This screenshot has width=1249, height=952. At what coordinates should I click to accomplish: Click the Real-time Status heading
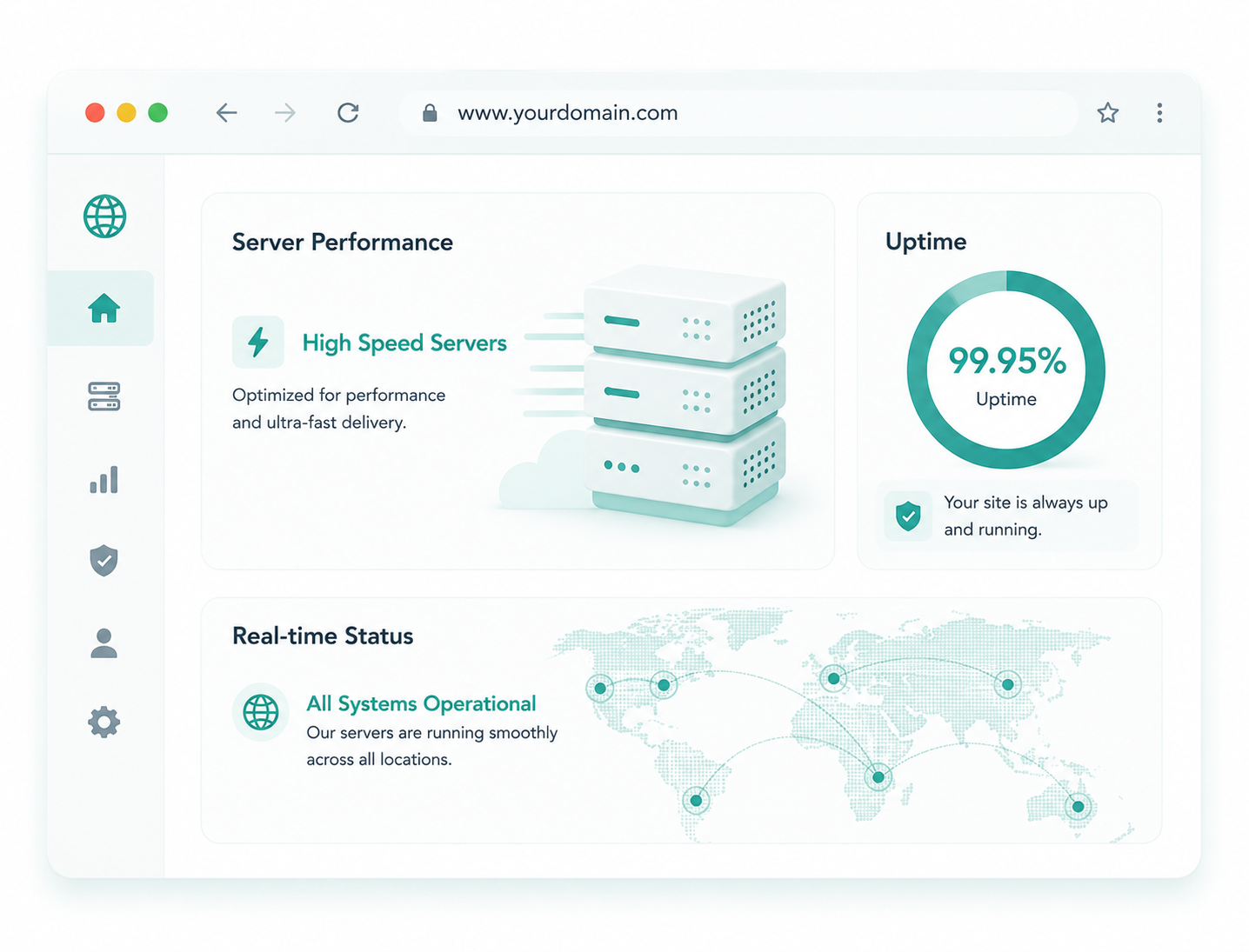click(x=323, y=636)
